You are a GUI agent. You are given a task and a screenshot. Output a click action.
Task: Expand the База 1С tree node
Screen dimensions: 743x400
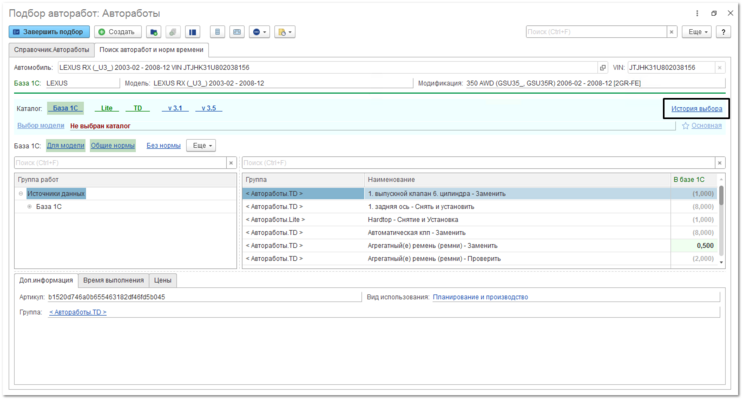click(x=29, y=207)
